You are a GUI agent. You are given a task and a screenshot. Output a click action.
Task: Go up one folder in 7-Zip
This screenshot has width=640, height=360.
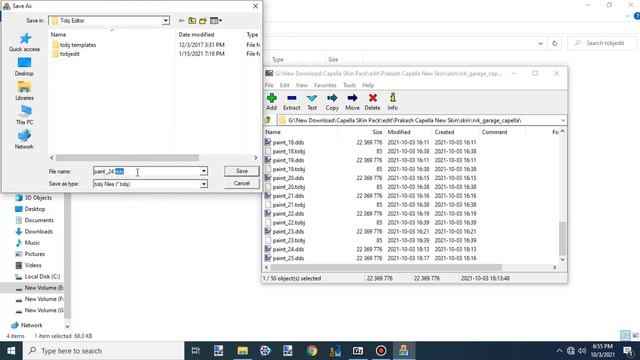[268, 120]
